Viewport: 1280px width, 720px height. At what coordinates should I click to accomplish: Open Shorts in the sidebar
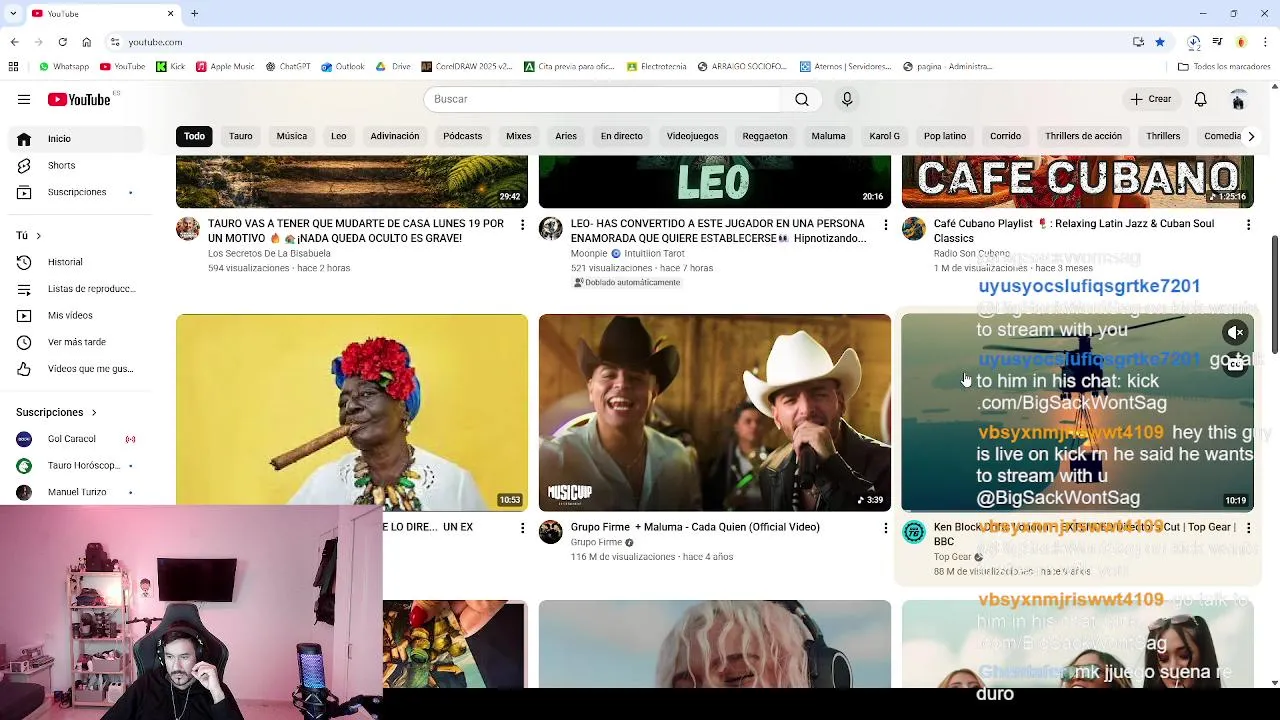tap(76, 165)
